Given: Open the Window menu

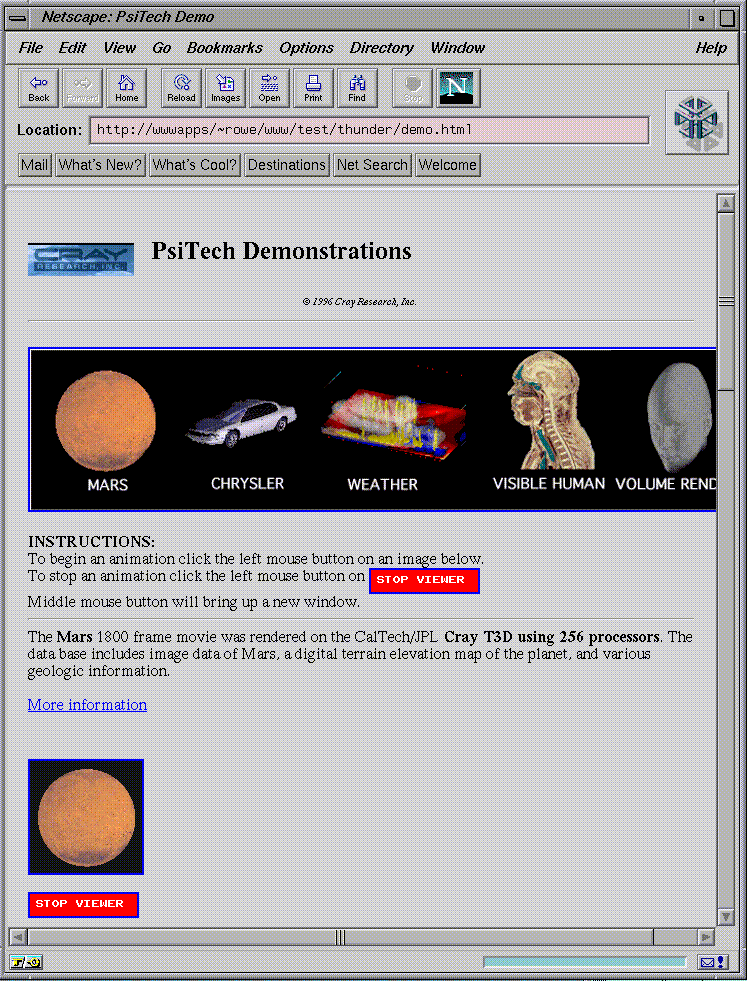Looking at the screenshot, I should (x=458, y=48).
